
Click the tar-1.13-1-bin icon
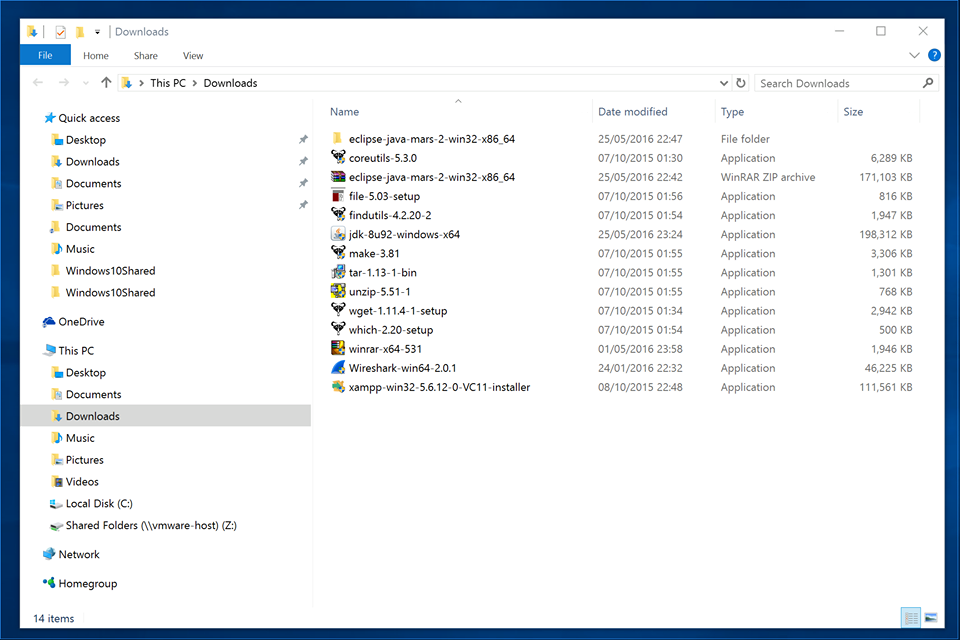(338, 272)
